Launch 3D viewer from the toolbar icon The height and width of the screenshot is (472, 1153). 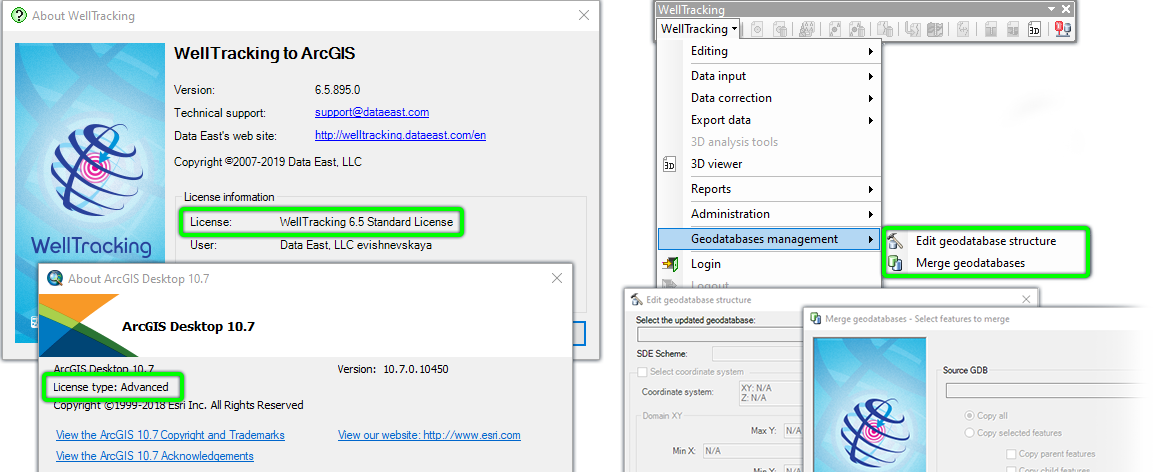[x=1035, y=29]
